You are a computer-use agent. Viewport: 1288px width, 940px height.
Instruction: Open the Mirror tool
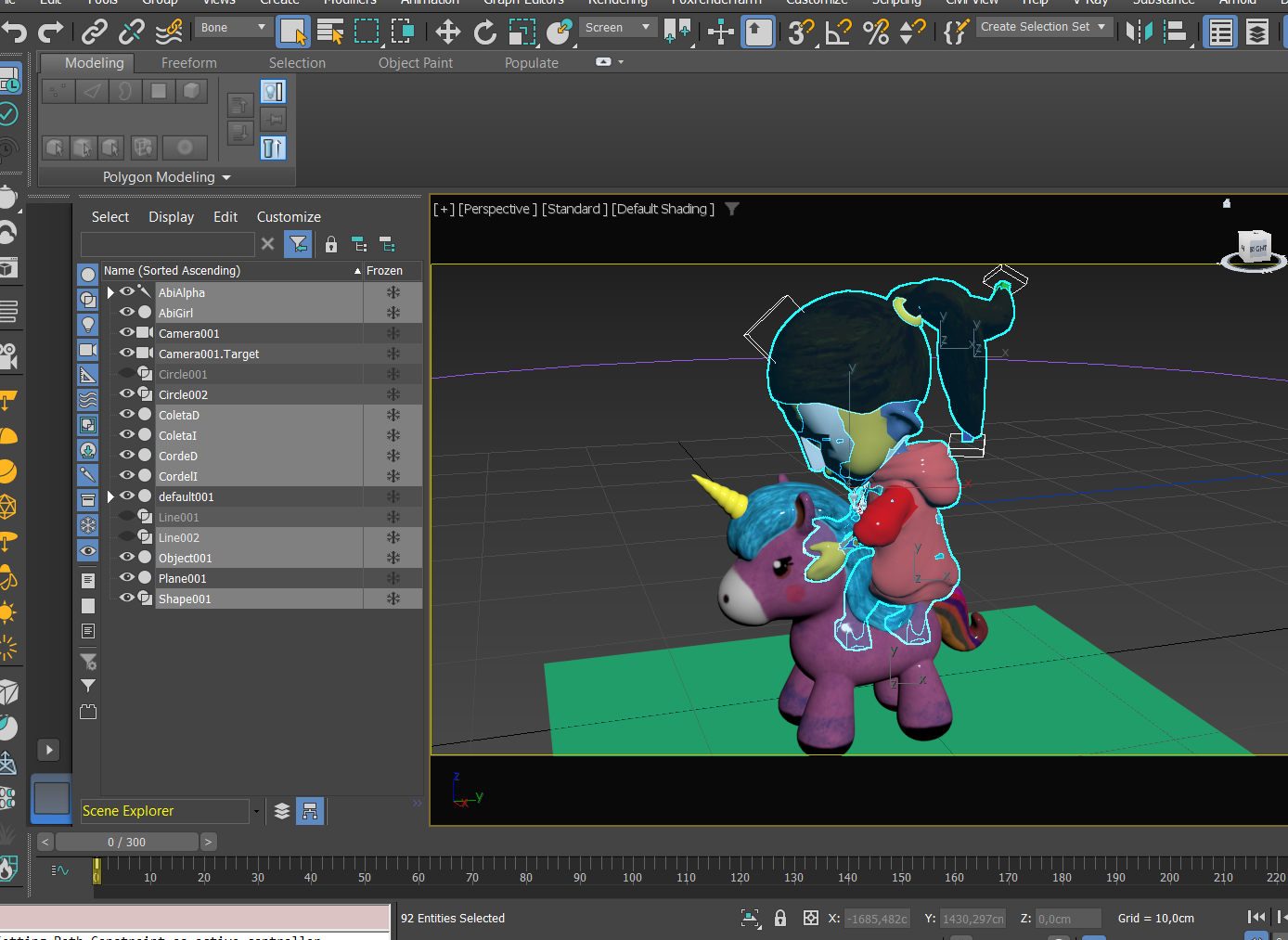click(x=1139, y=32)
